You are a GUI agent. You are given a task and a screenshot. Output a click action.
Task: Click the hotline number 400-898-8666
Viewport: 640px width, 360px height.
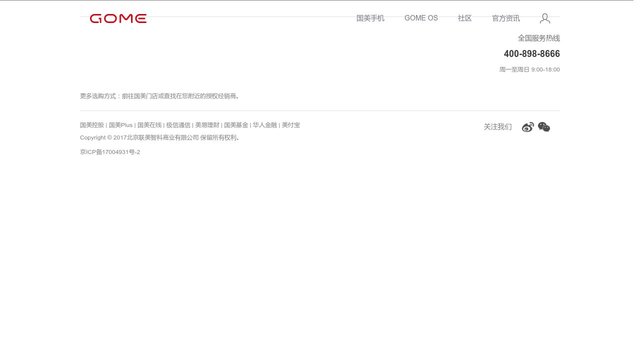coord(532,54)
